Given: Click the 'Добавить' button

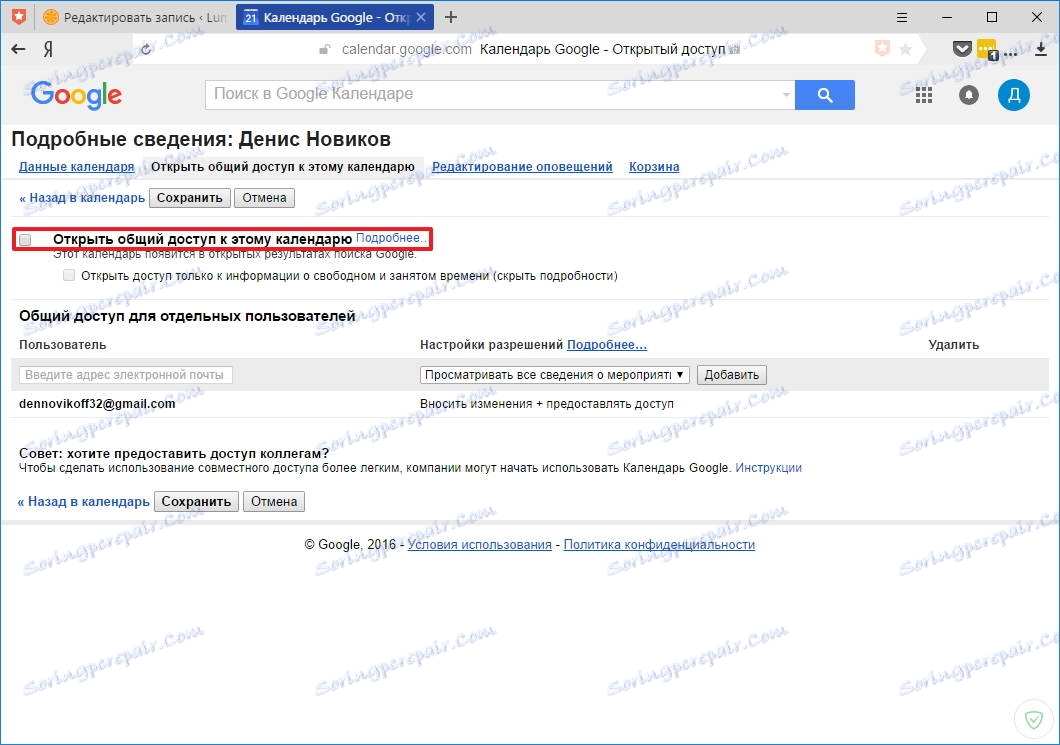Looking at the screenshot, I should [731, 375].
